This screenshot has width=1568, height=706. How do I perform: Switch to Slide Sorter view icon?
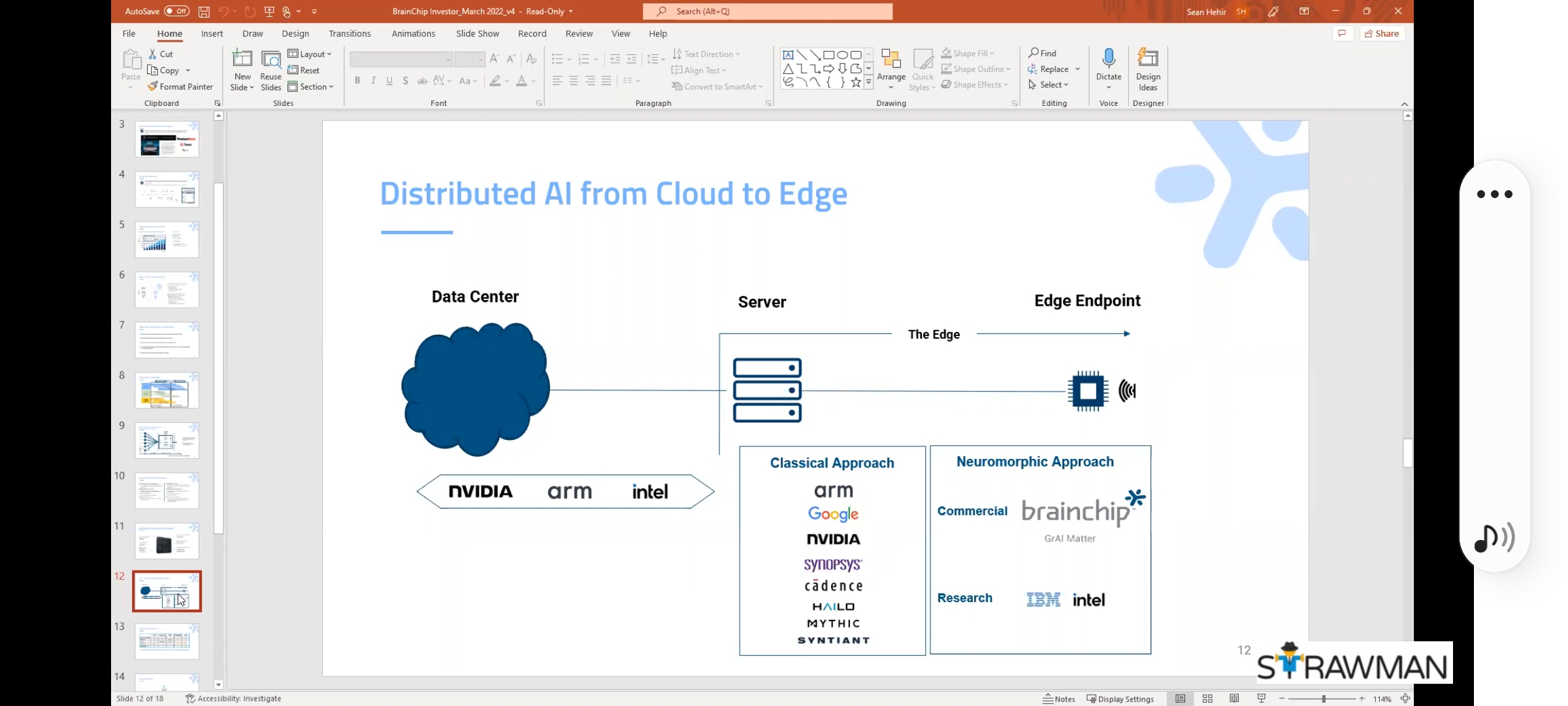click(x=1207, y=699)
